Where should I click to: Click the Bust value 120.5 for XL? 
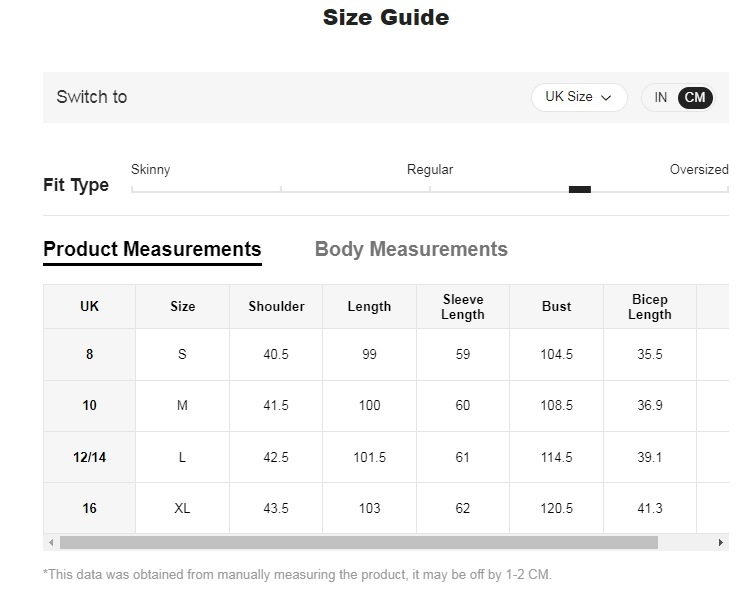tap(556, 508)
